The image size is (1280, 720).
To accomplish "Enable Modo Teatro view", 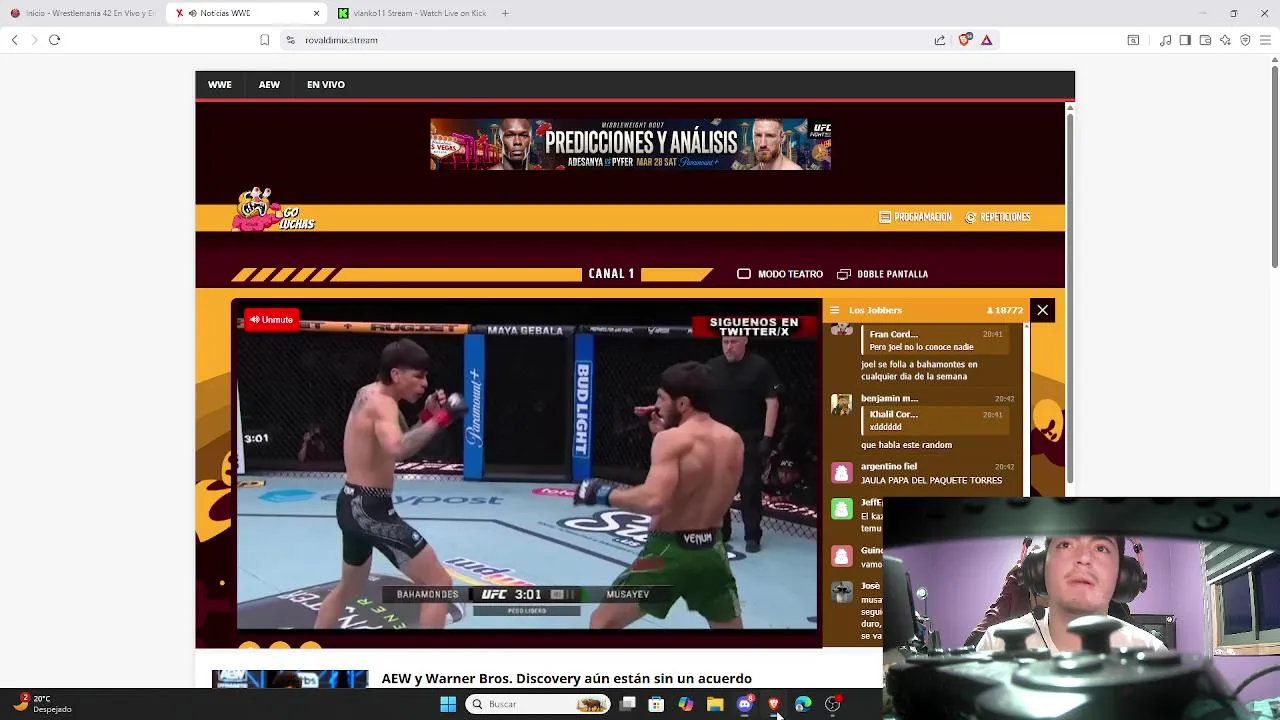I will (780, 274).
